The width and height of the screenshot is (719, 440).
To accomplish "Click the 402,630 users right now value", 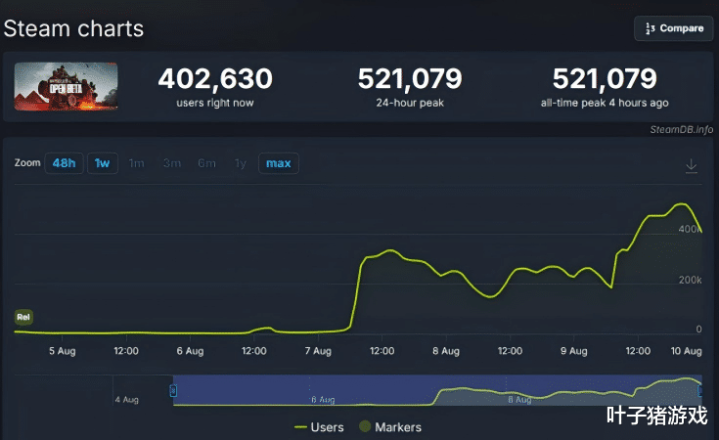I will pos(215,78).
